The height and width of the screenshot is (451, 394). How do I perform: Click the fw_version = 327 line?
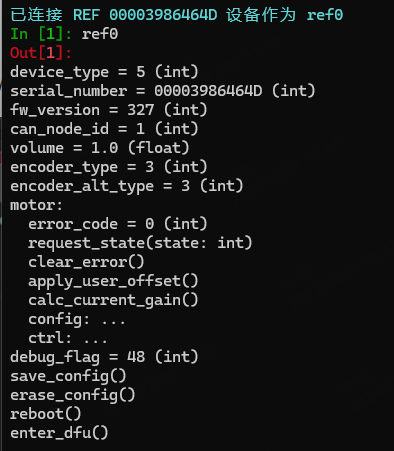coord(109,110)
